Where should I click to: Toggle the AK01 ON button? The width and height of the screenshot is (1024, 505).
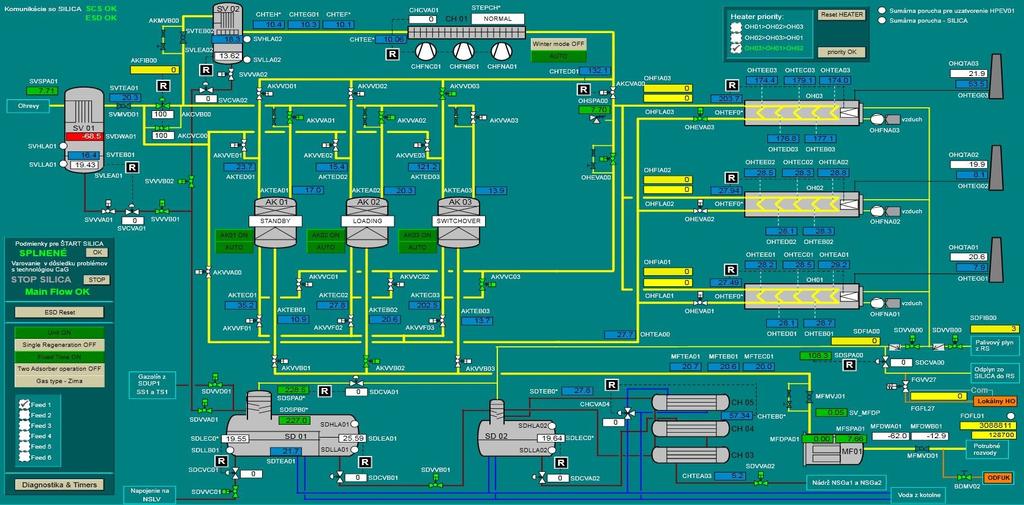pos(233,235)
